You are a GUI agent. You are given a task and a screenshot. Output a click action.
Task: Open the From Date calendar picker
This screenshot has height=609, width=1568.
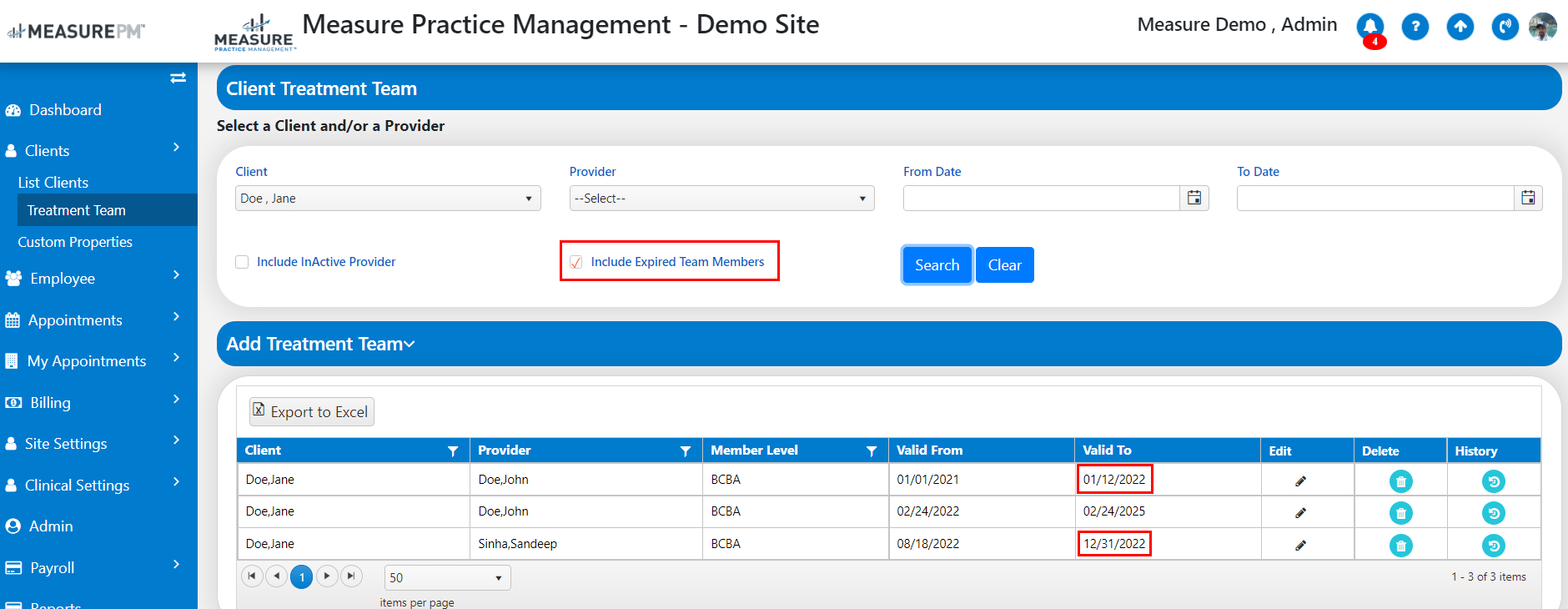point(1194,198)
